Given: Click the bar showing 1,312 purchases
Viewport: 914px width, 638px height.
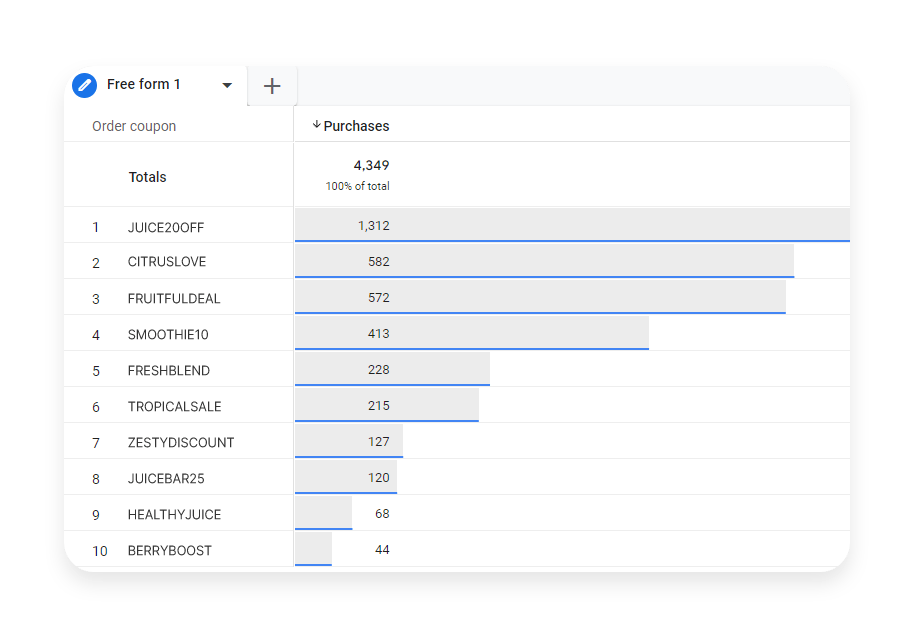Looking at the screenshot, I should [570, 225].
